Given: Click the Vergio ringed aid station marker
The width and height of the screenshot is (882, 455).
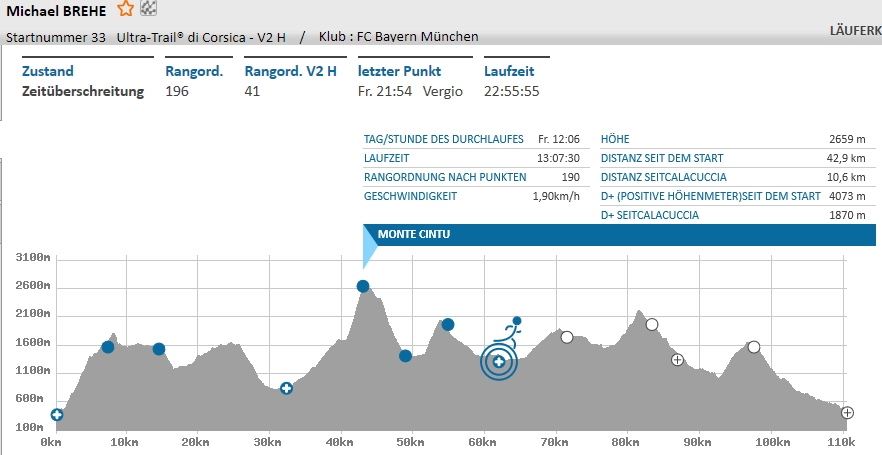Looking at the screenshot, I should tap(499, 362).
